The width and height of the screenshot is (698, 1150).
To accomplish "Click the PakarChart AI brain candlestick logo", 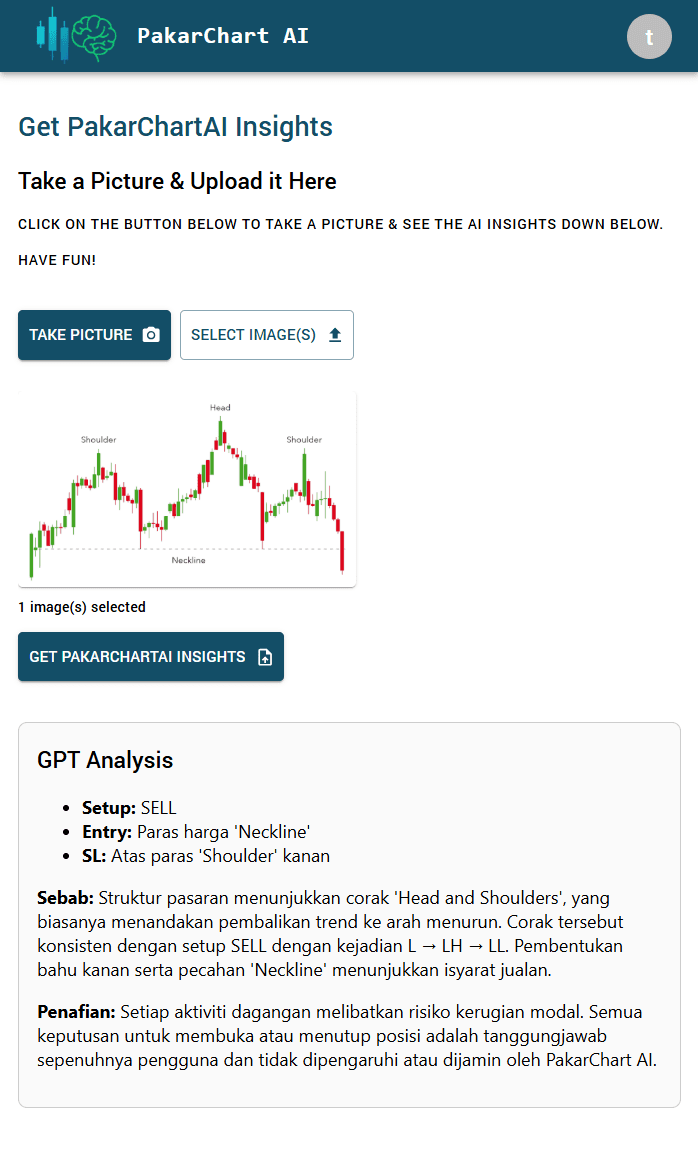I will tap(76, 36).
